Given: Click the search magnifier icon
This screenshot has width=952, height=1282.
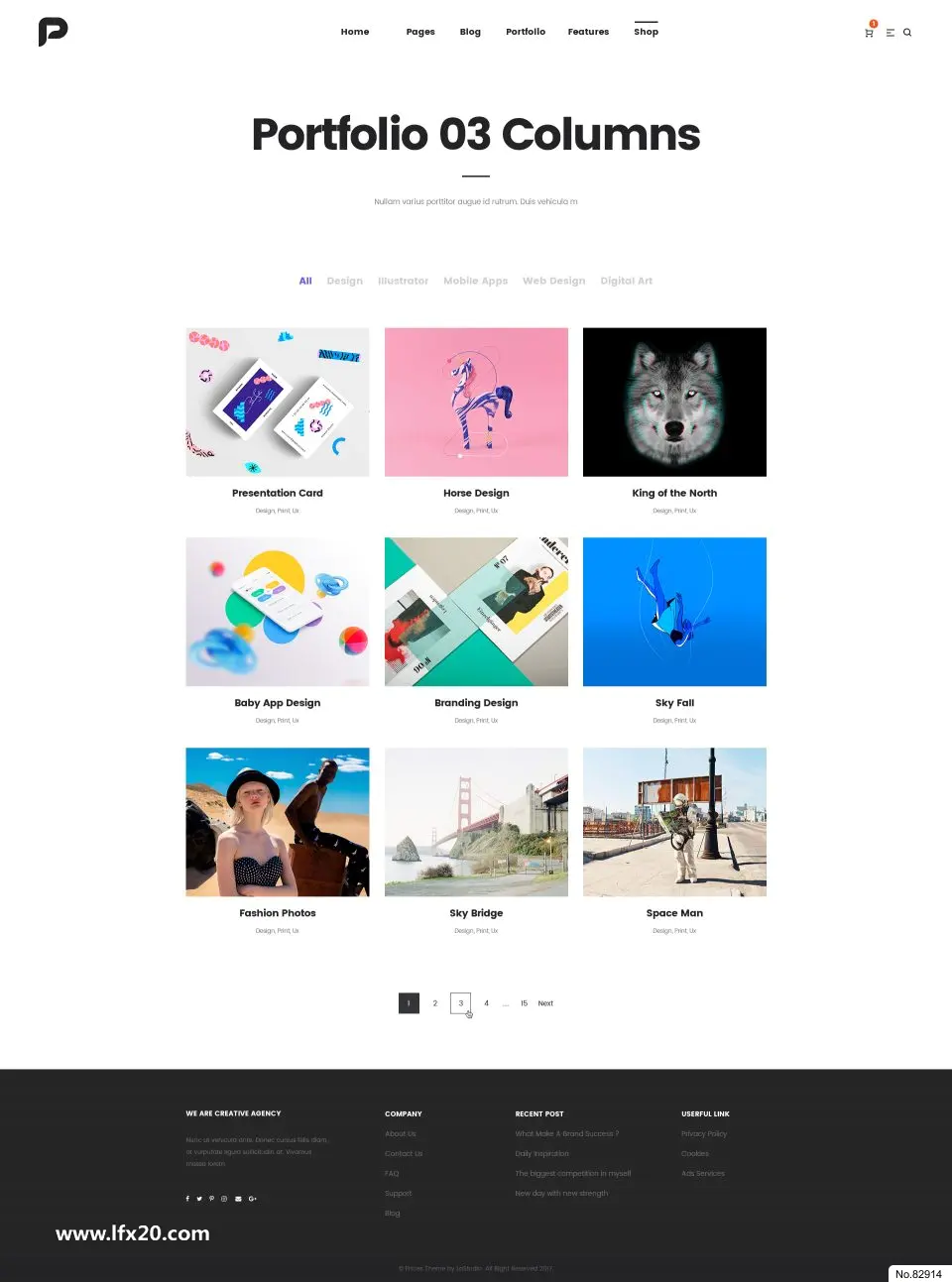Looking at the screenshot, I should [x=907, y=33].
